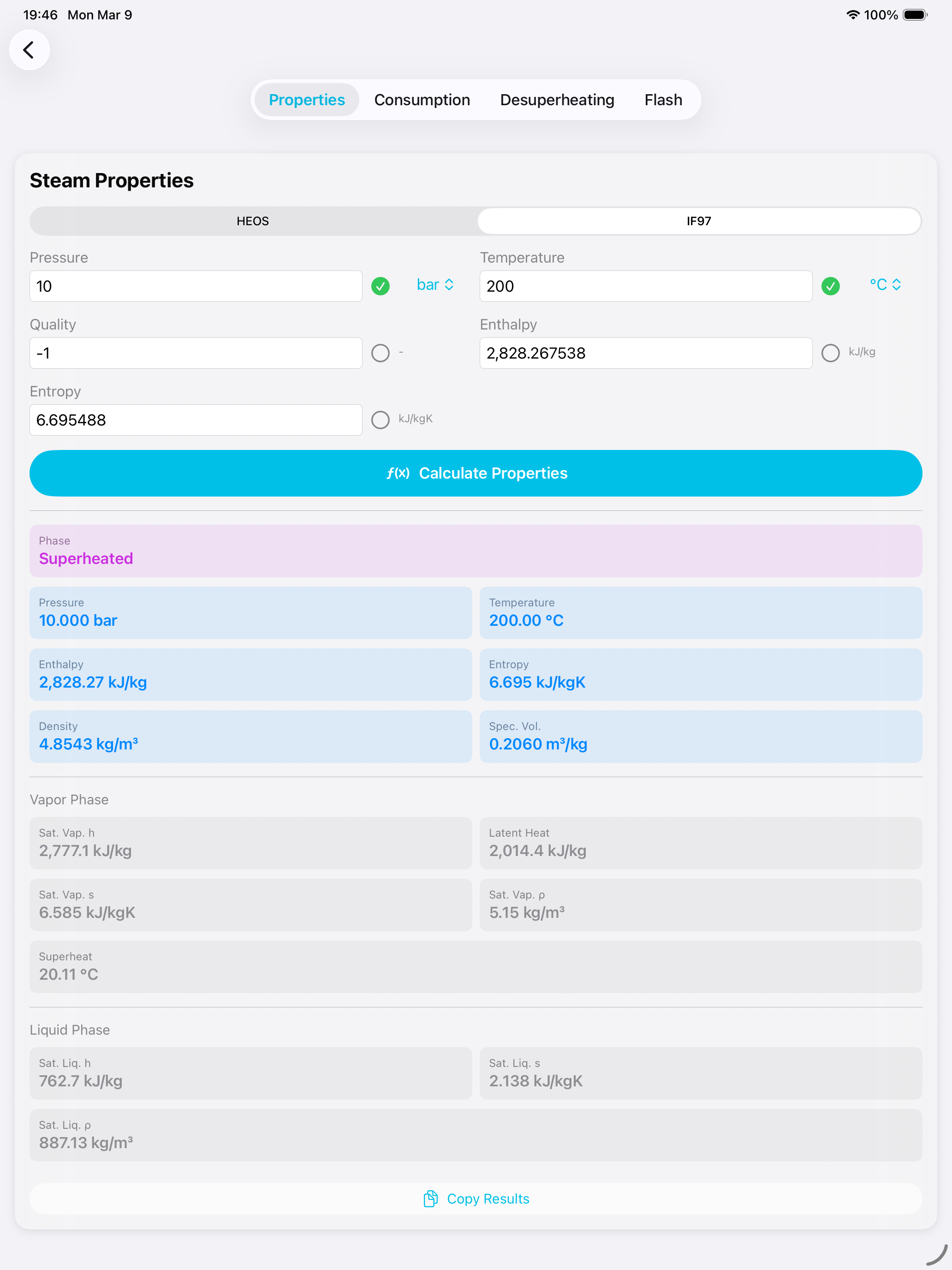952x1270 pixels.
Task: Select the Enthalpy radio button
Action: click(830, 353)
